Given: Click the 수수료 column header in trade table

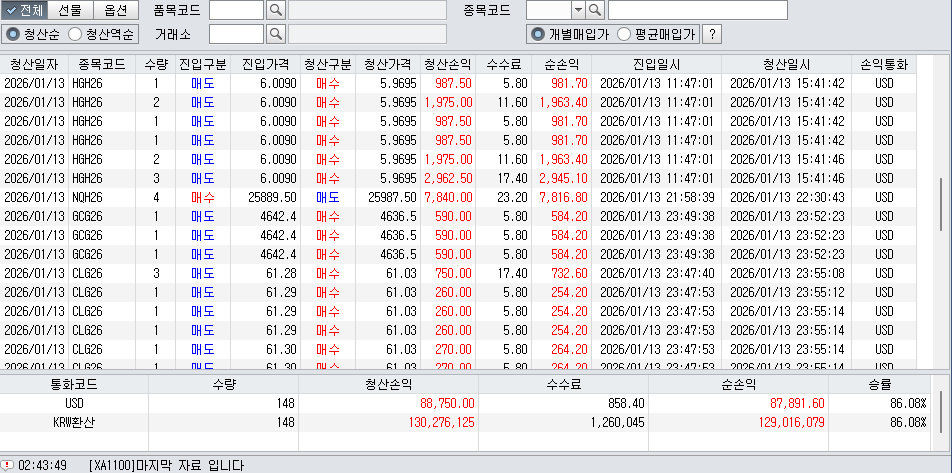Looking at the screenshot, I should tap(503, 64).
